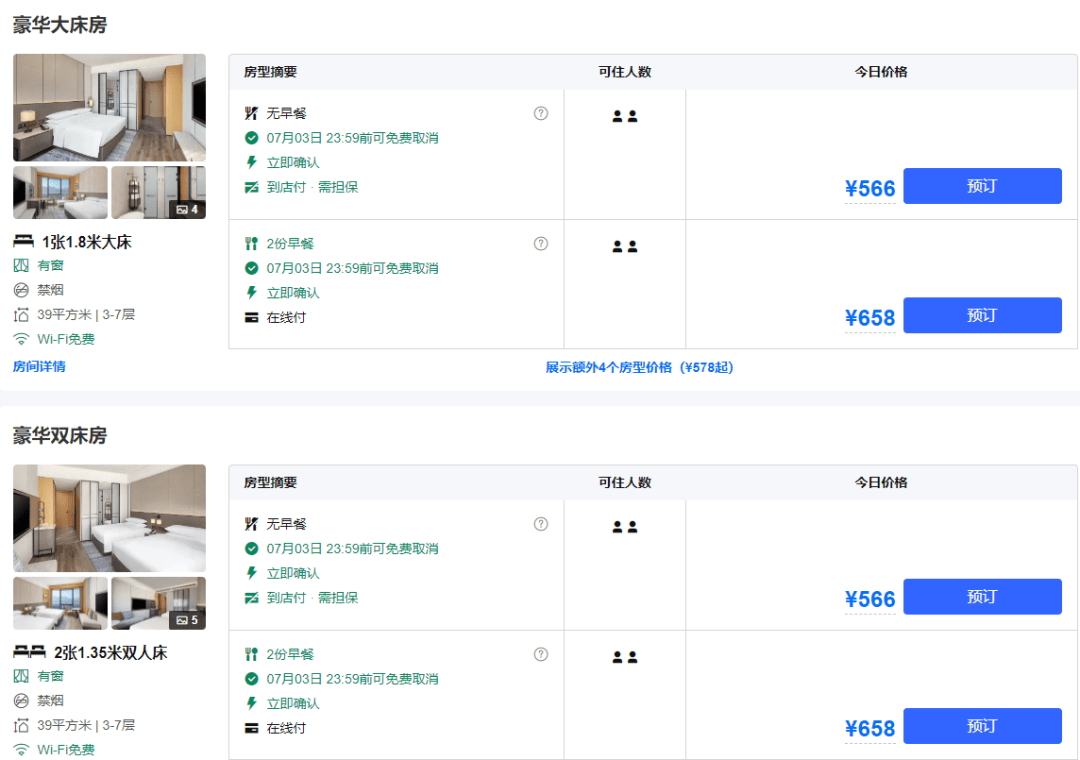Book the ¥566 豪华双床房 rate
Image resolution: width=1080 pixels, height=760 pixels.
pos(982,597)
